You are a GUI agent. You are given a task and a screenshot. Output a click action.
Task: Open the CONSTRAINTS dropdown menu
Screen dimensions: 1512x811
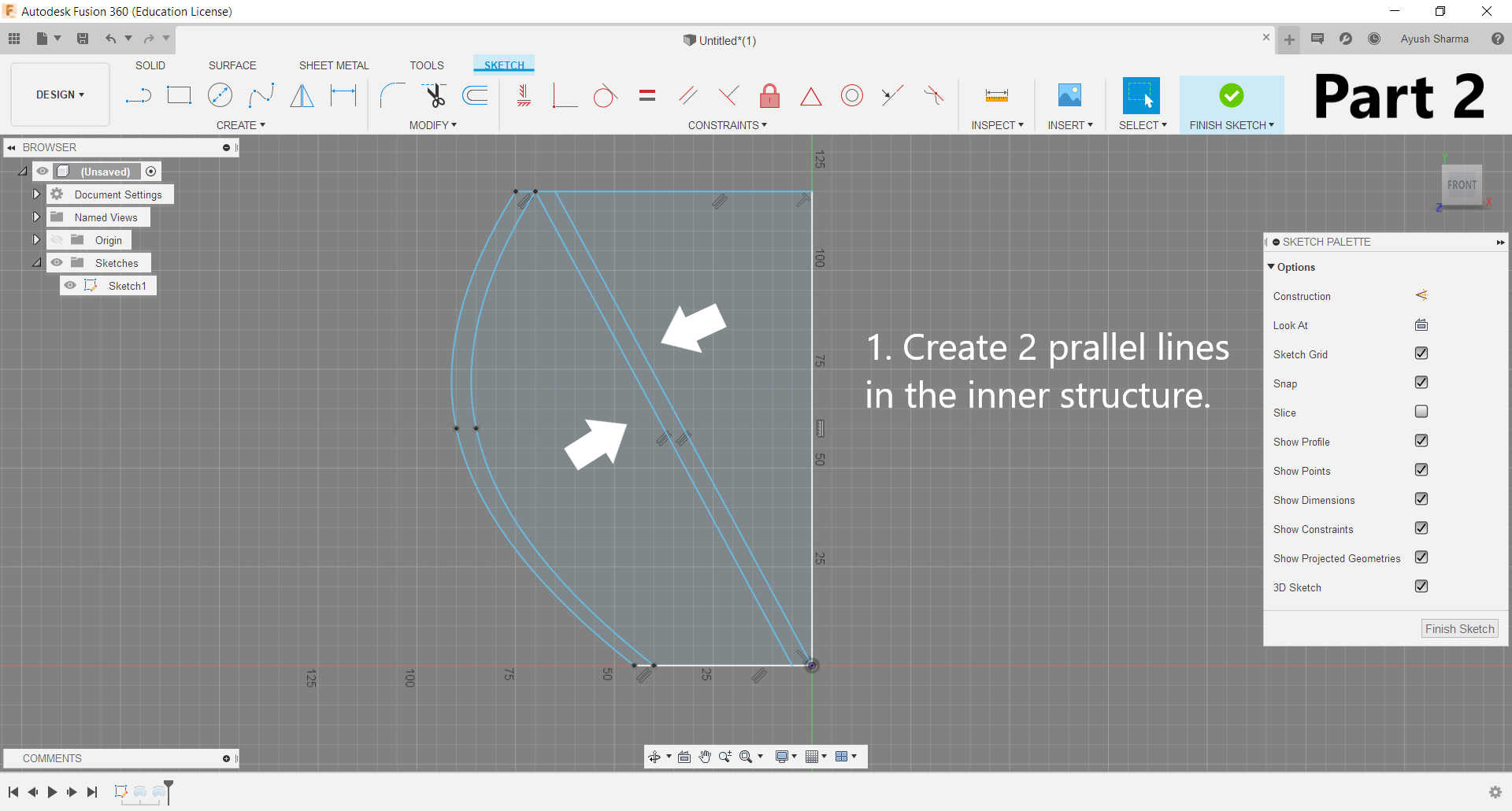[x=728, y=125]
